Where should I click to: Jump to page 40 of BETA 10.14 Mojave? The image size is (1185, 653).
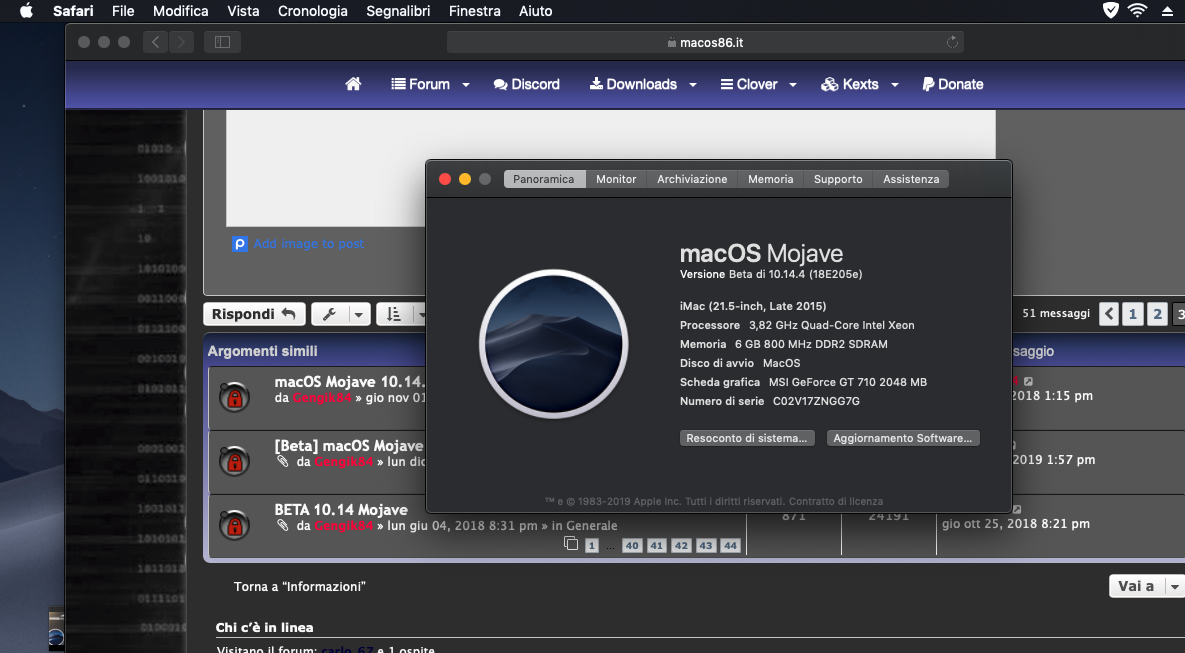point(633,546)
